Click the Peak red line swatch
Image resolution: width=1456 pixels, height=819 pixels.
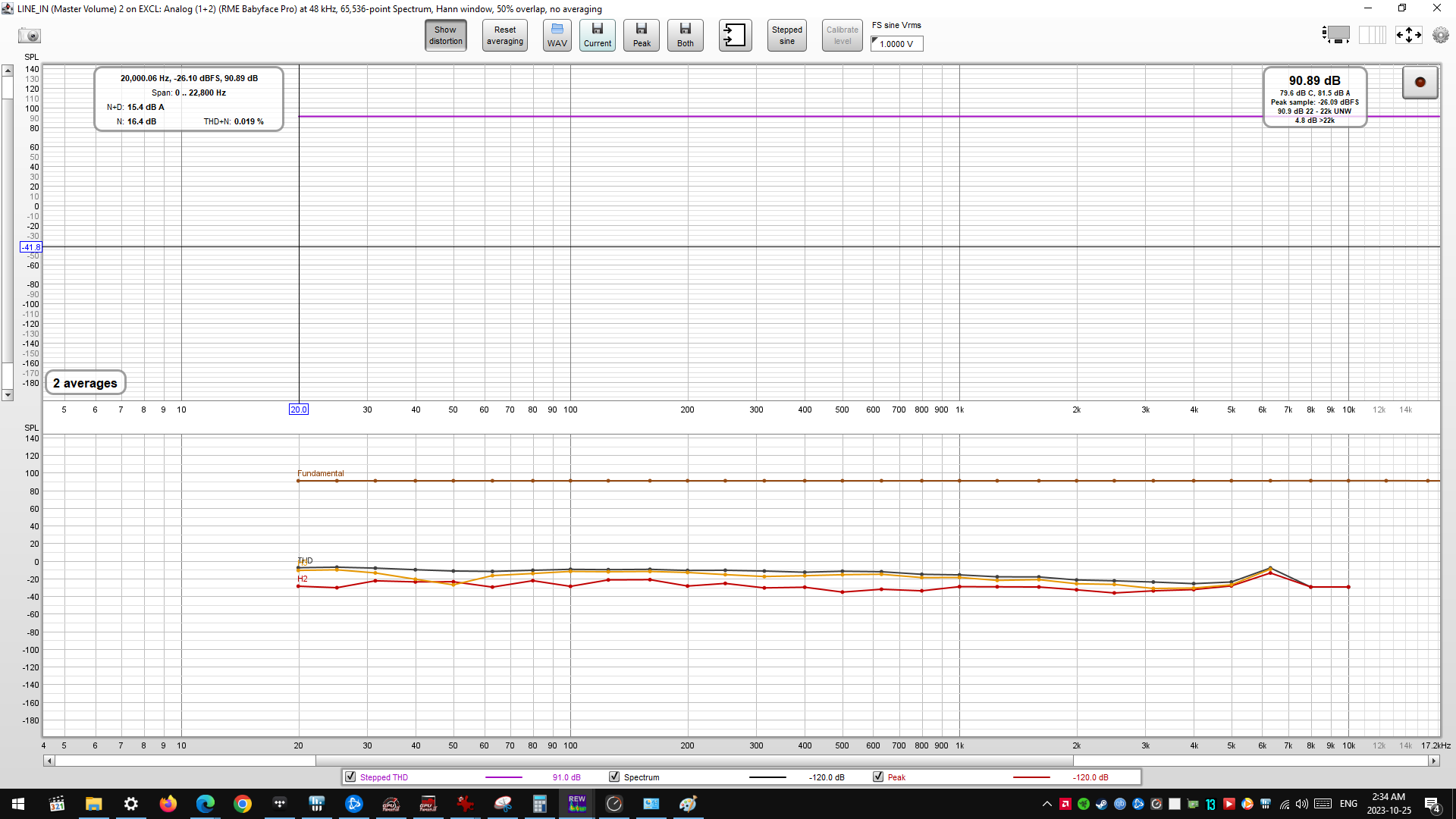[1031, 777]
